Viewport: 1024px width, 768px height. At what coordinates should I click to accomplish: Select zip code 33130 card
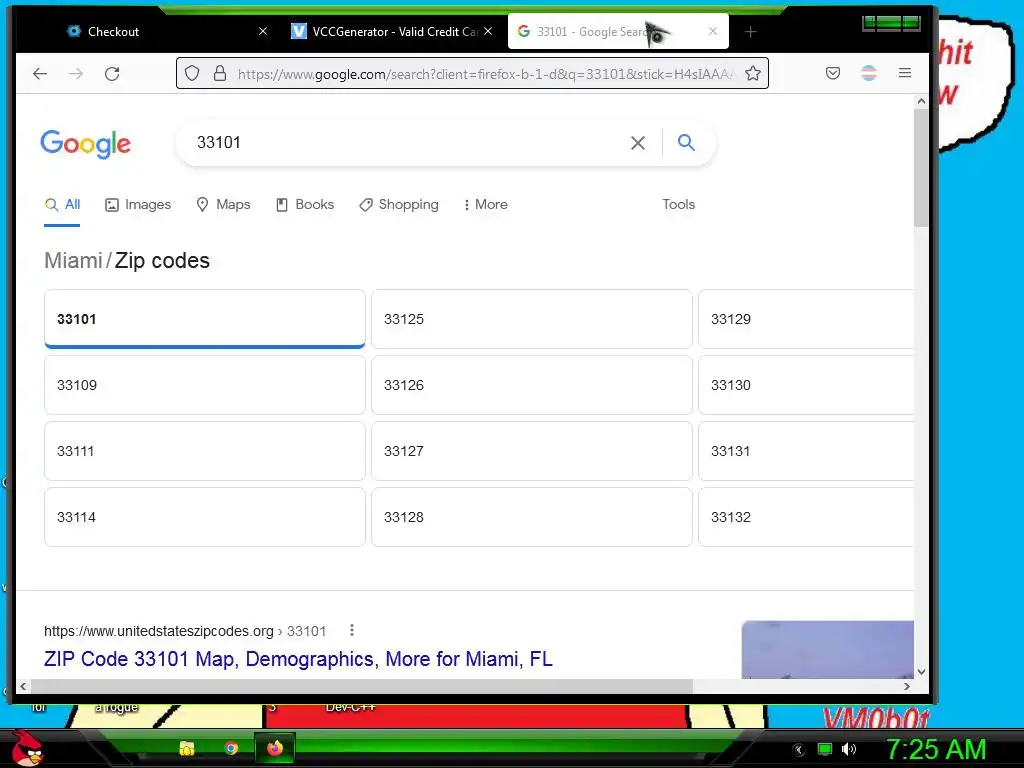tap(806, 385)
